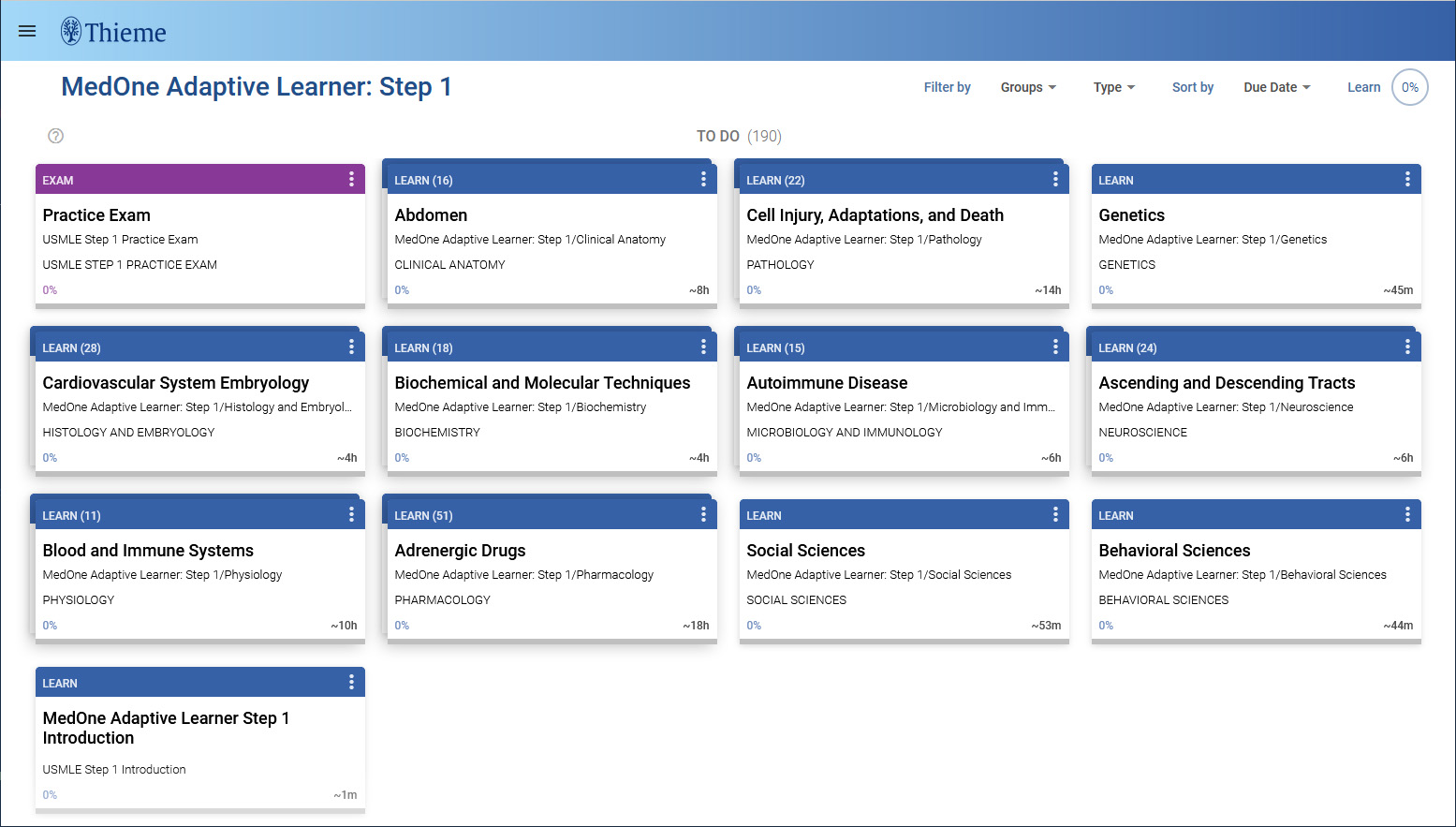Viewport: 1456px width, 827px height.
Task: Open the hamburger navigation menu
Action: tap(27, 31)
